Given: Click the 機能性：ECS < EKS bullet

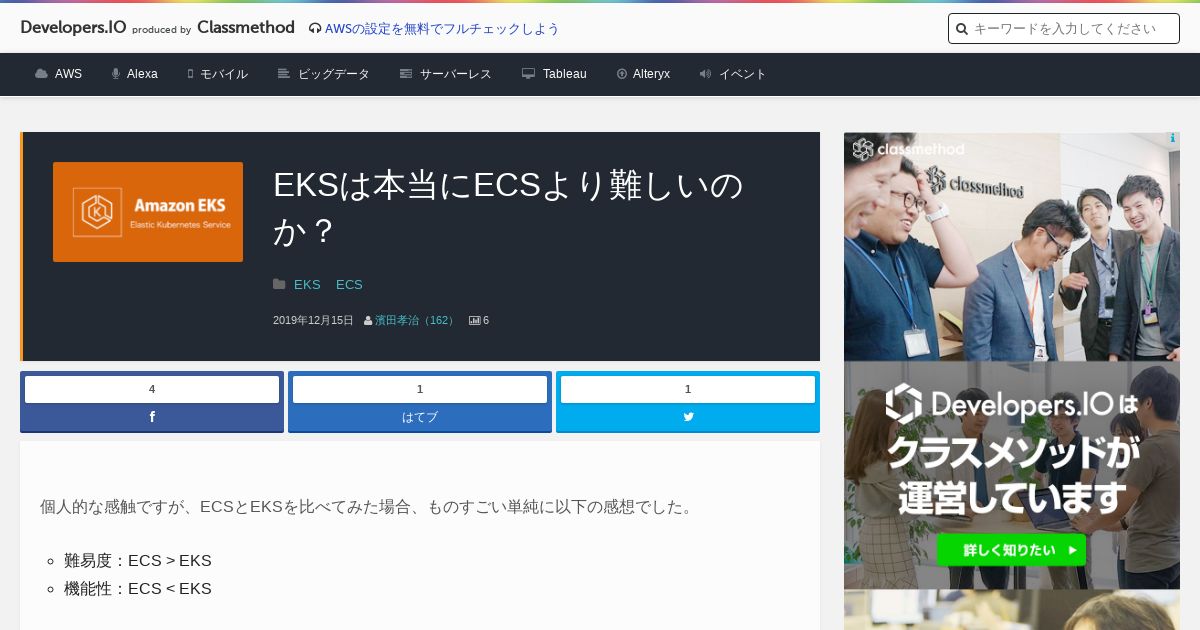Looking at the screenshot, I should tap(138, 589).
